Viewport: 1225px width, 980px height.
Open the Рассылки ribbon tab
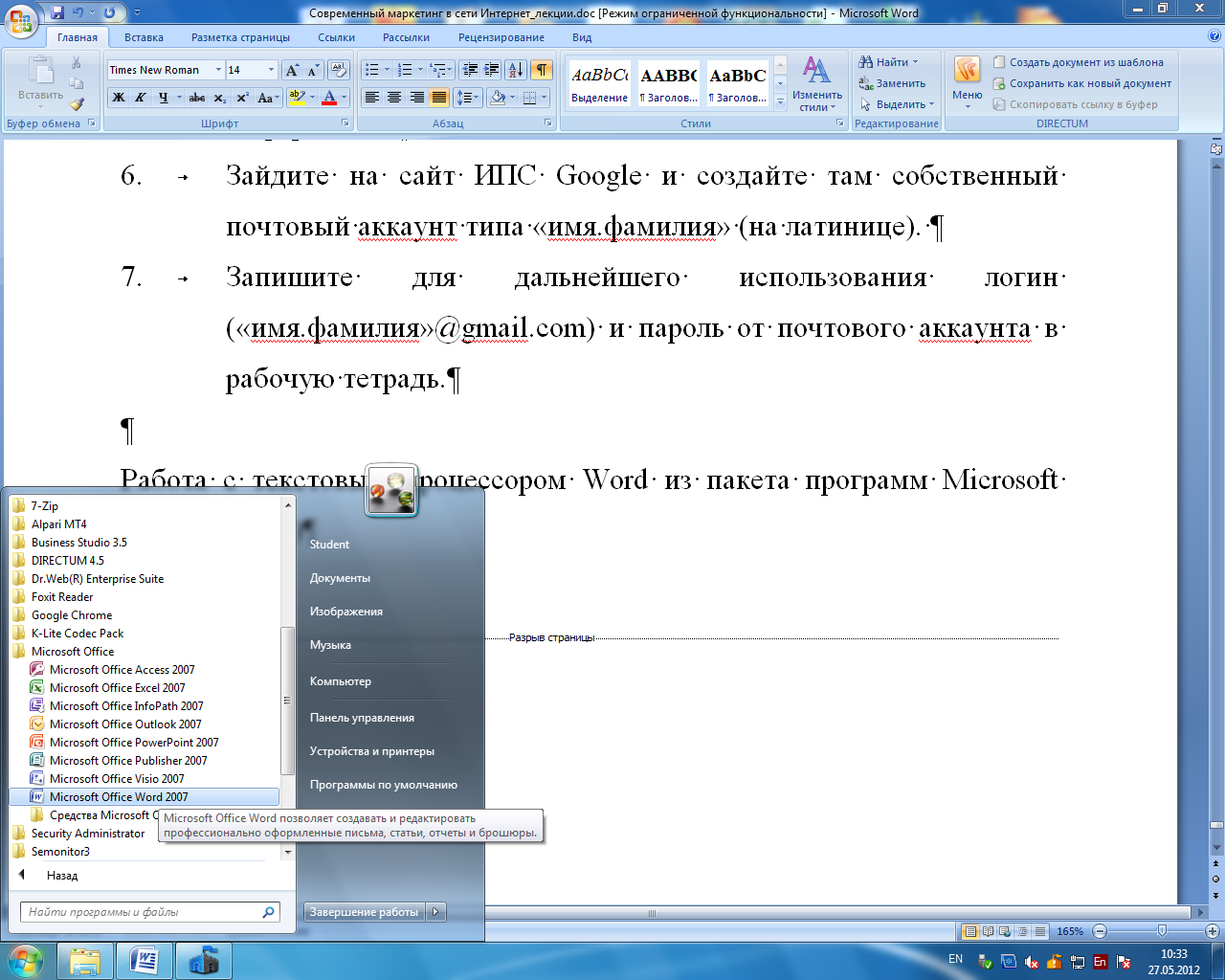[406, 37]
